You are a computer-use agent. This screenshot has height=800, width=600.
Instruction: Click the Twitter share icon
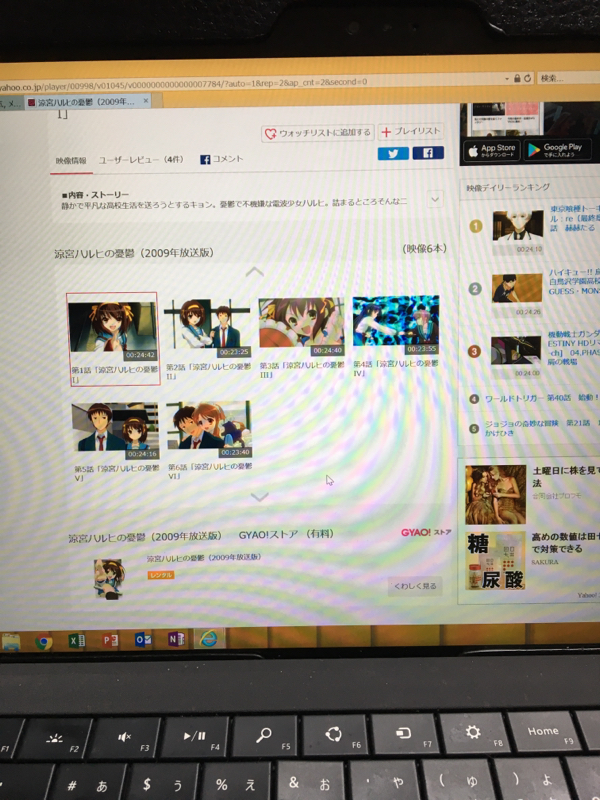click(393, 153)
